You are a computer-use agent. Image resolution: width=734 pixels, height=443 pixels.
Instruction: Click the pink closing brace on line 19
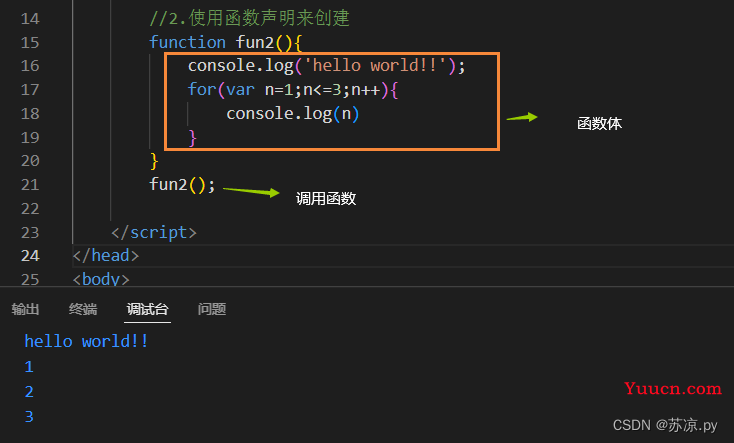point(192,138)
